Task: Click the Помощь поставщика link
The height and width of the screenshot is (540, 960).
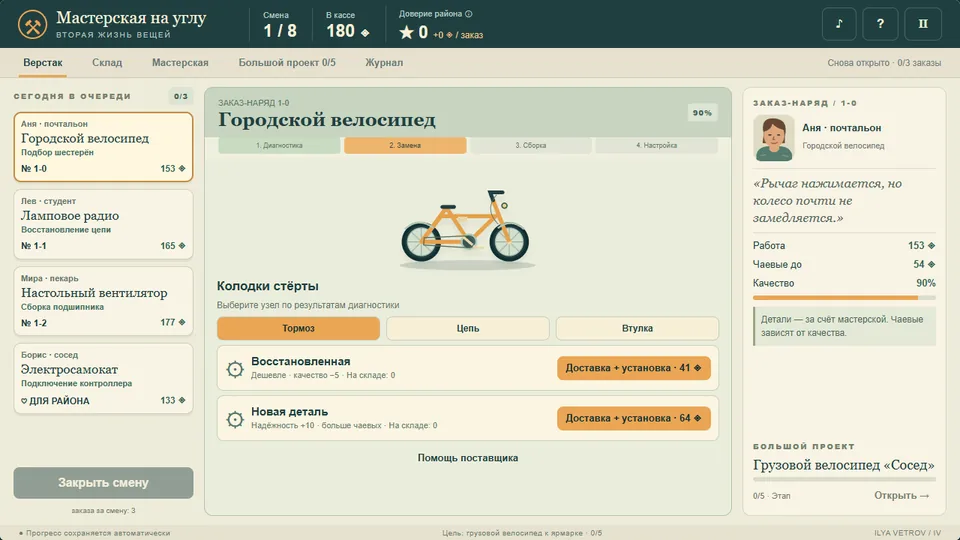Action: click(x=468, y=458)
